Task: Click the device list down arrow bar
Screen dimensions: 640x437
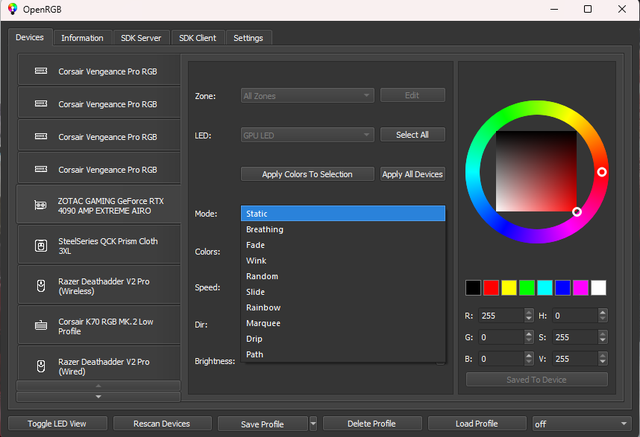Action: pos(98,397)
